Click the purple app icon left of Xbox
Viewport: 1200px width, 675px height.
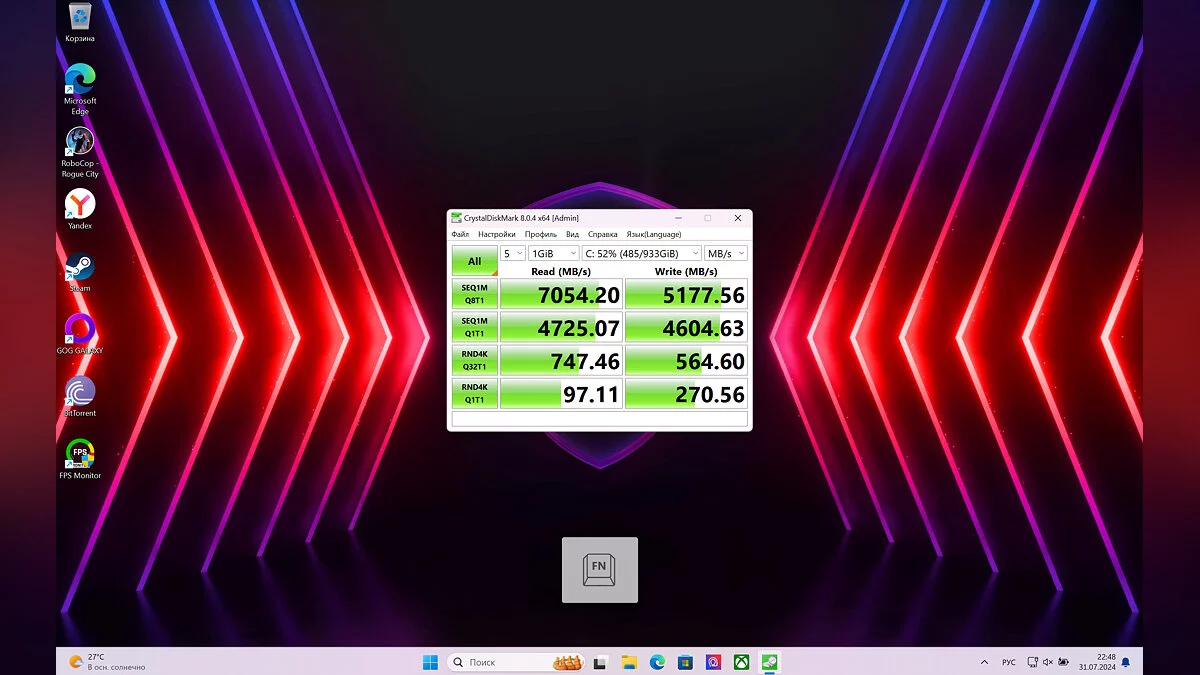713,662
